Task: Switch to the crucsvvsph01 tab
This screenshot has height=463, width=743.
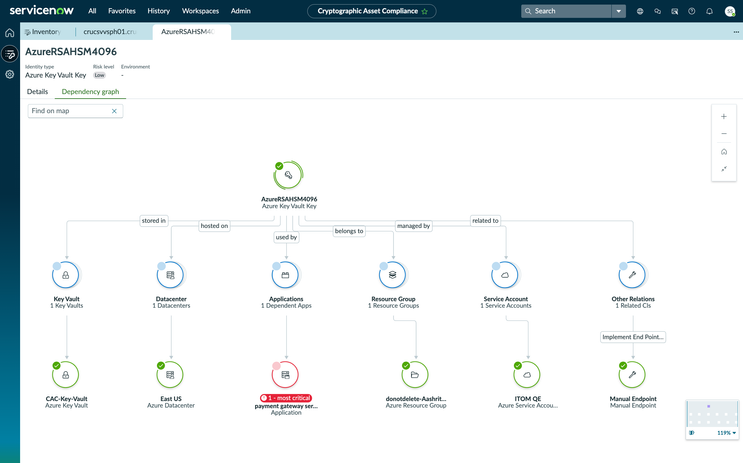Action: point(110,32)
